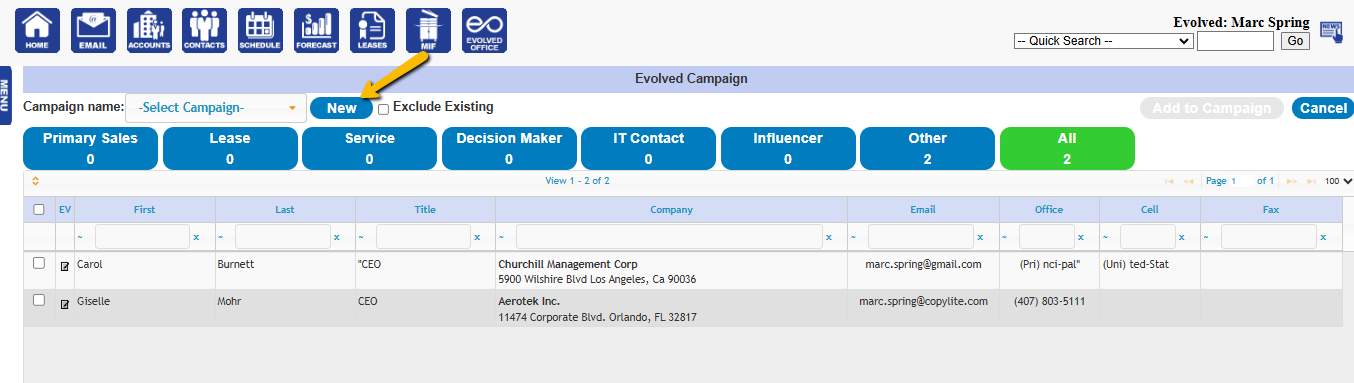The width and height of the screenshot is (1354, 383).
Task: Enable the Exclude Existing checkbox
Action: [383, 109]
